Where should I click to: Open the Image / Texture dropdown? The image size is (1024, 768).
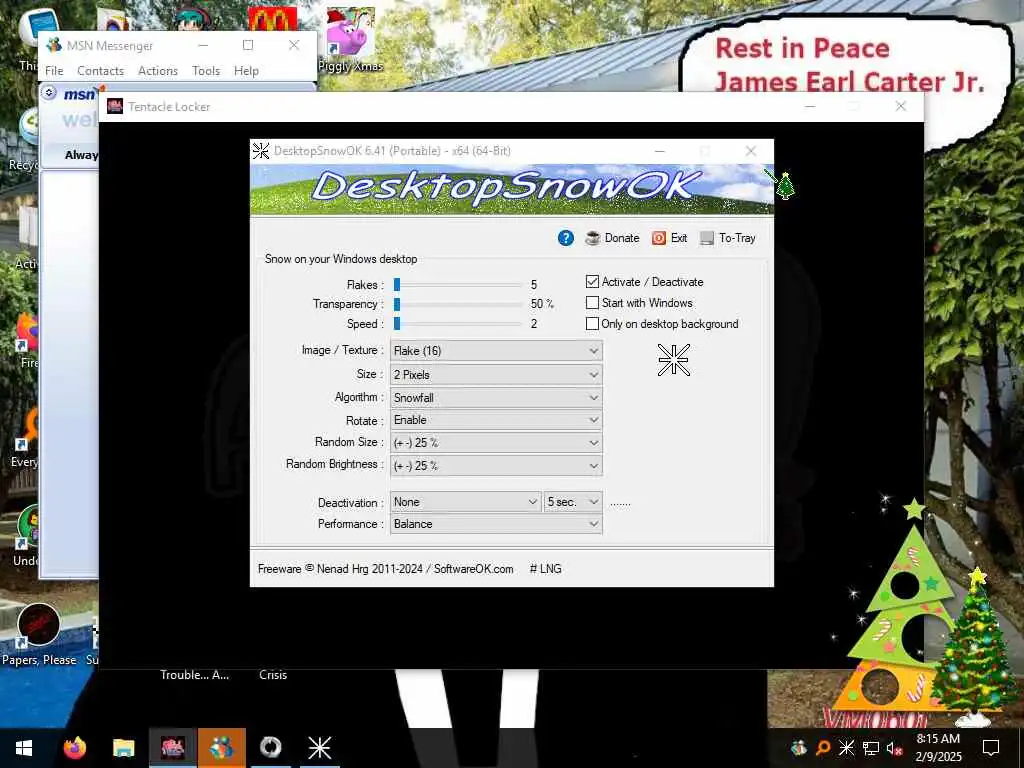pyautogui.click(x=496, y=351)
